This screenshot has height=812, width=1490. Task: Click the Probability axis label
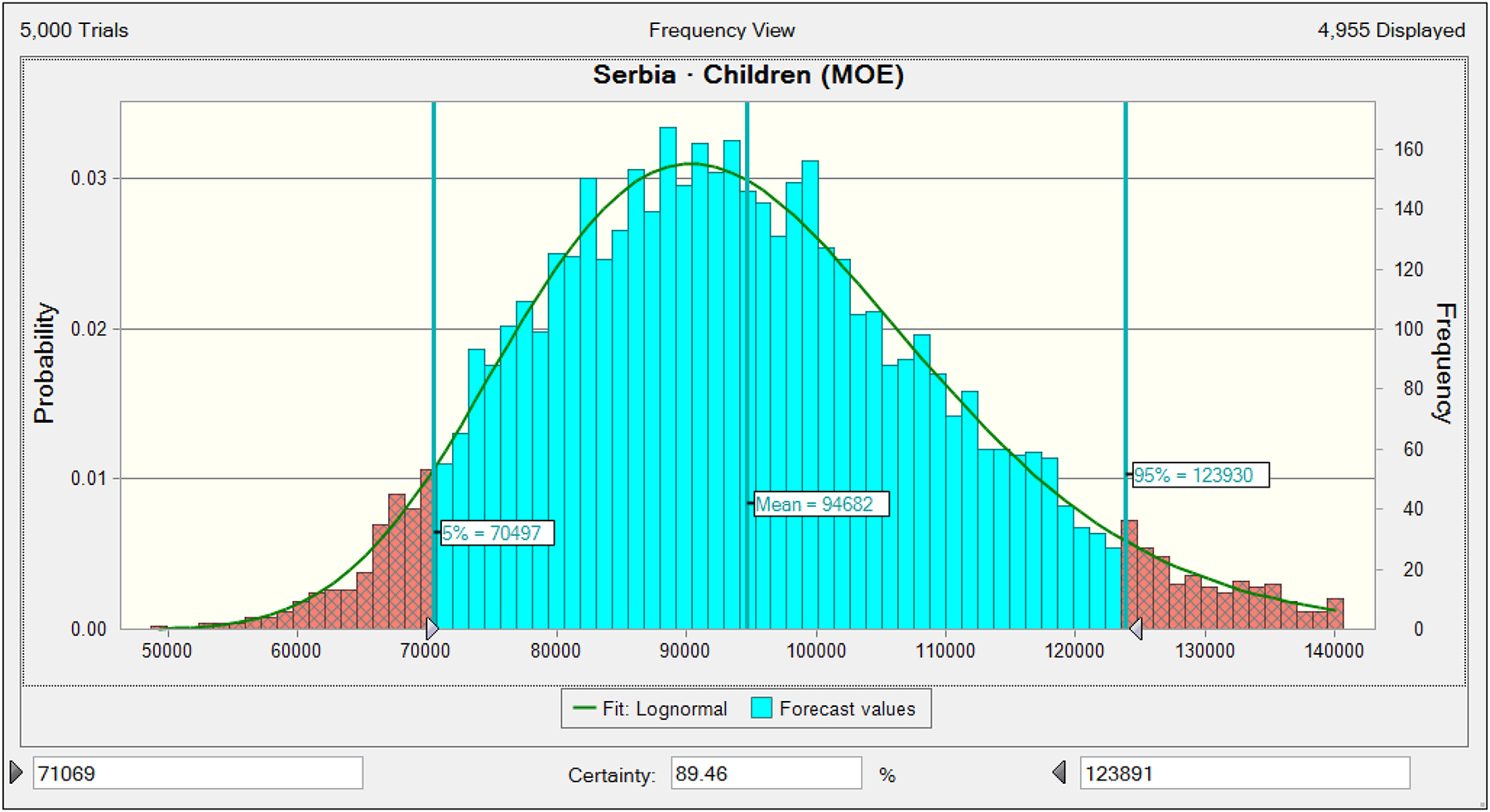coord(44,363)
